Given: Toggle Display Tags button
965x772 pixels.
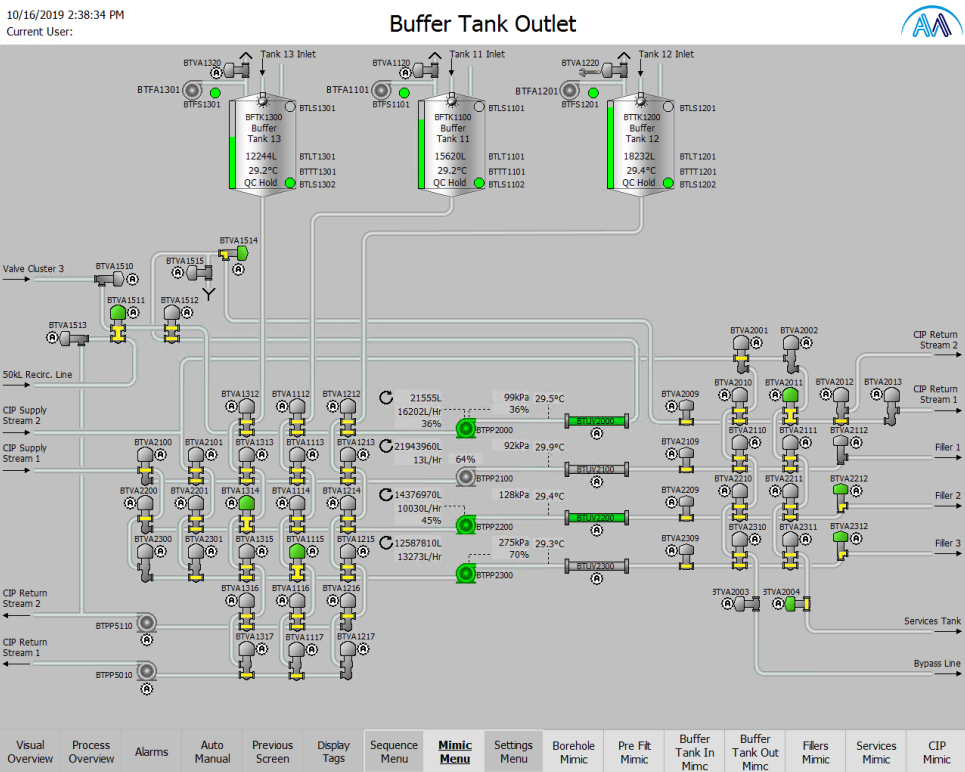Looking at the screenshot, I should pos(334,752).
